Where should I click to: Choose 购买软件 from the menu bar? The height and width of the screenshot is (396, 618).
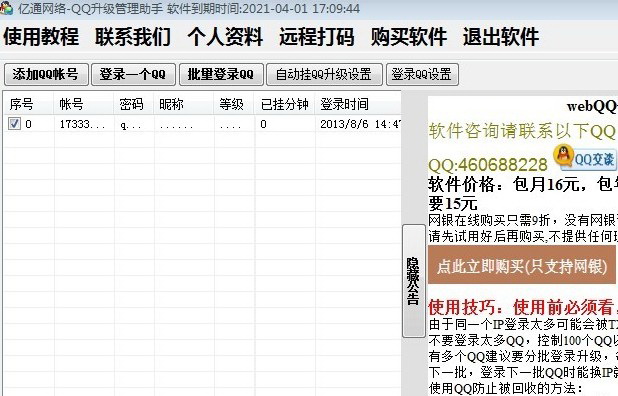[x=409, y=37]
